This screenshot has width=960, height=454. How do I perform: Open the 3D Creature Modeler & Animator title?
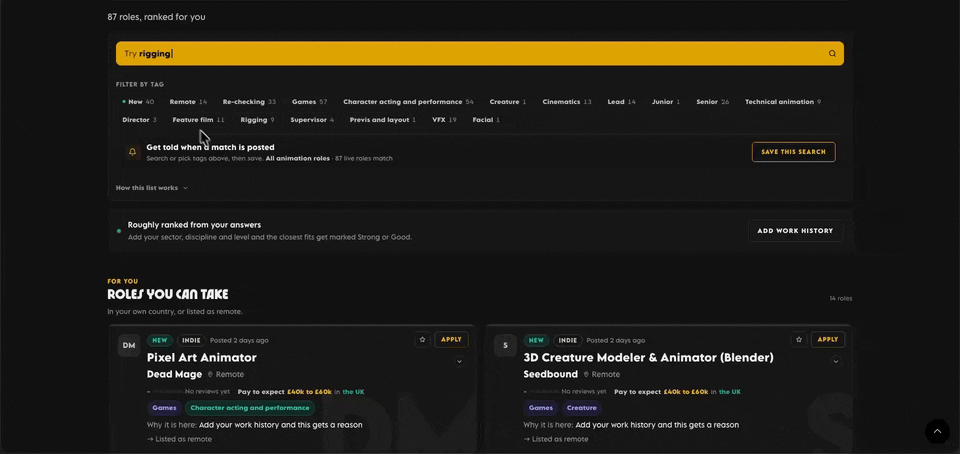[648, 357]
